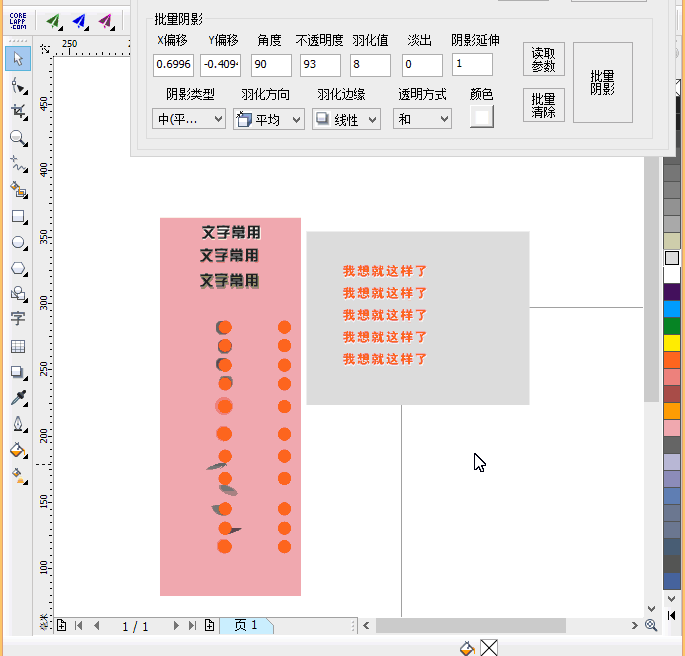Open the 透明方式 dropdown
This screenshot has height=656, width=685.
(422, 119)
